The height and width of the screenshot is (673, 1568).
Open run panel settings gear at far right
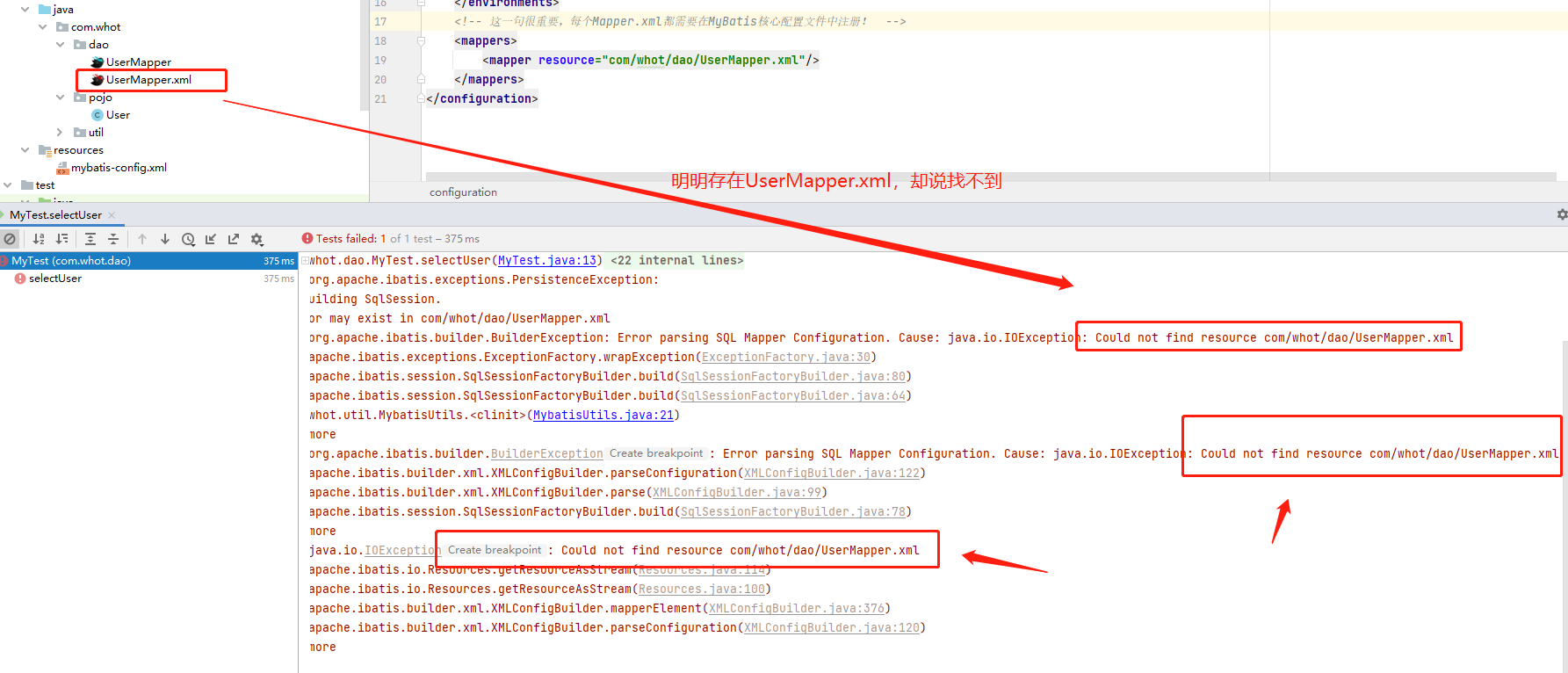[x=1561, y=214]
